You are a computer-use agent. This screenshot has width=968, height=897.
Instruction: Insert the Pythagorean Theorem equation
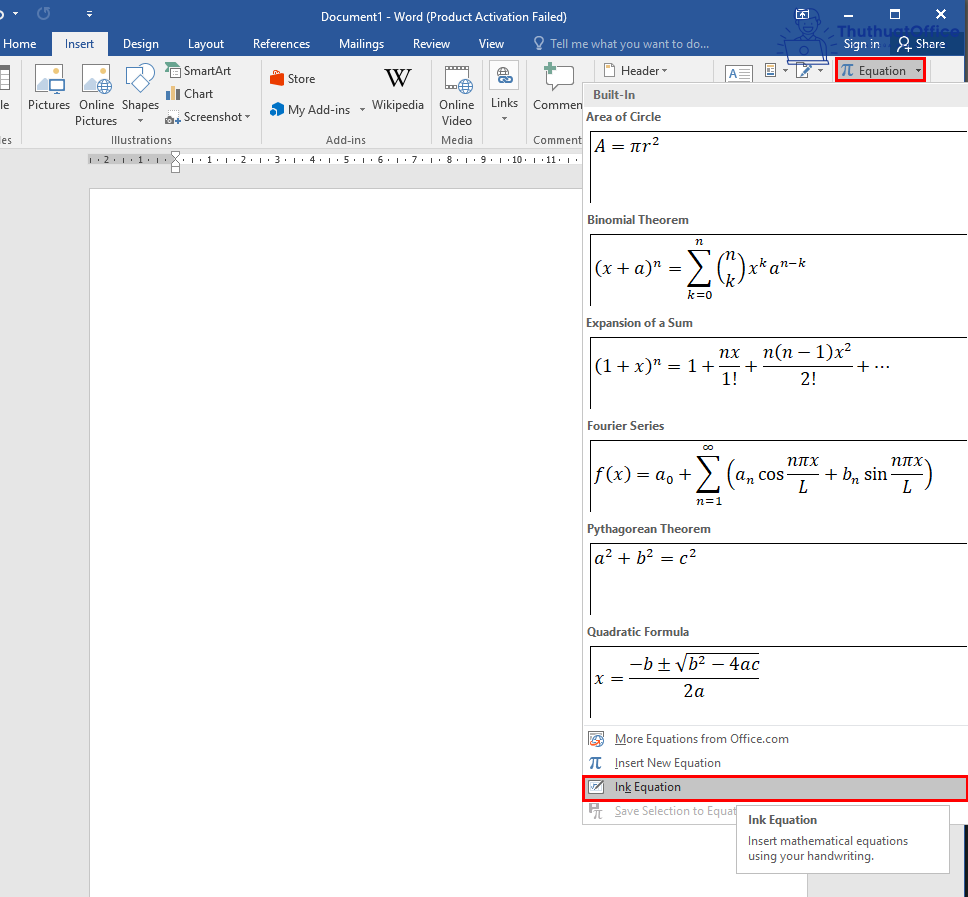(777, 578)
